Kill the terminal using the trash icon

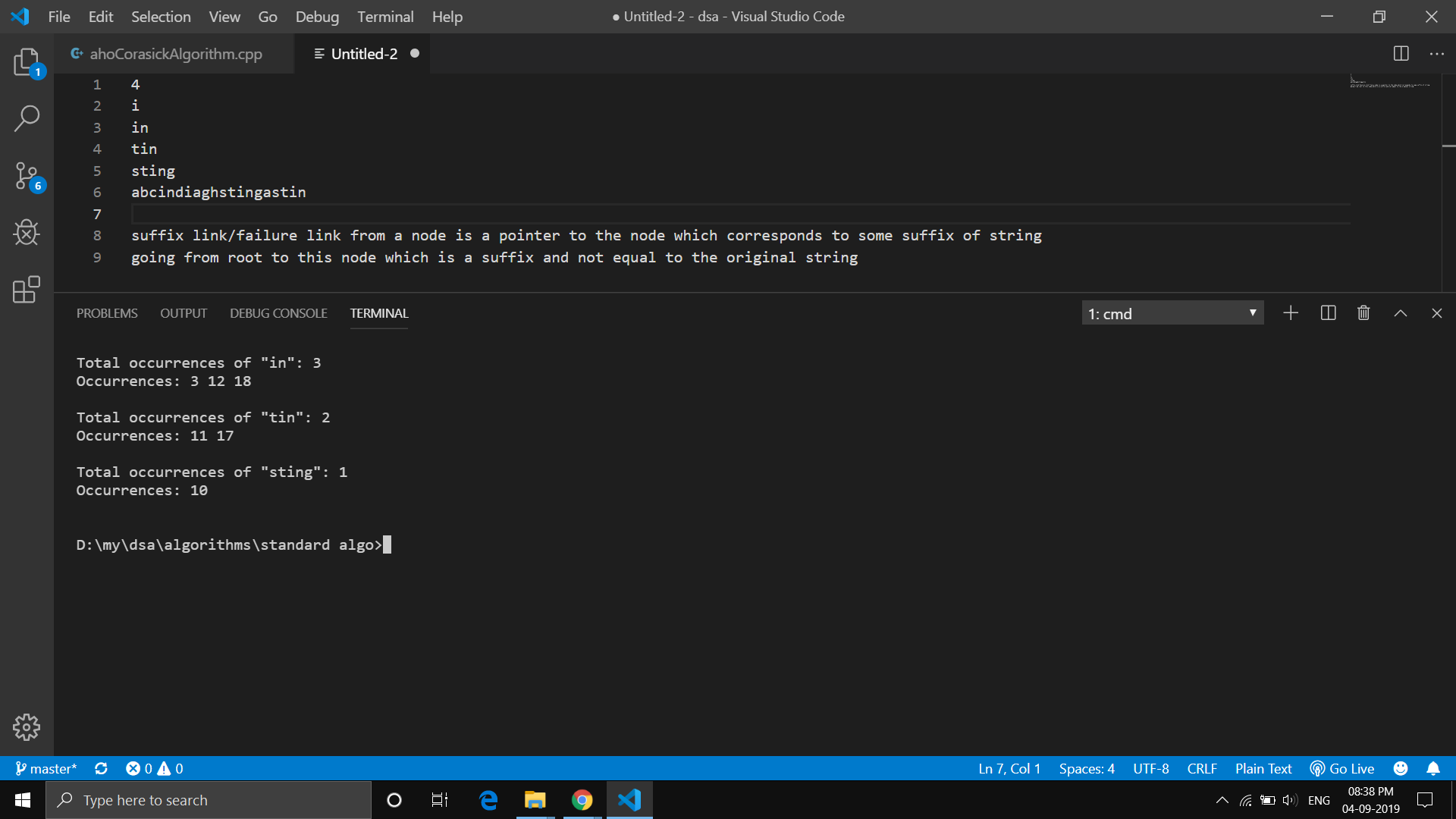pos(1363,312)
